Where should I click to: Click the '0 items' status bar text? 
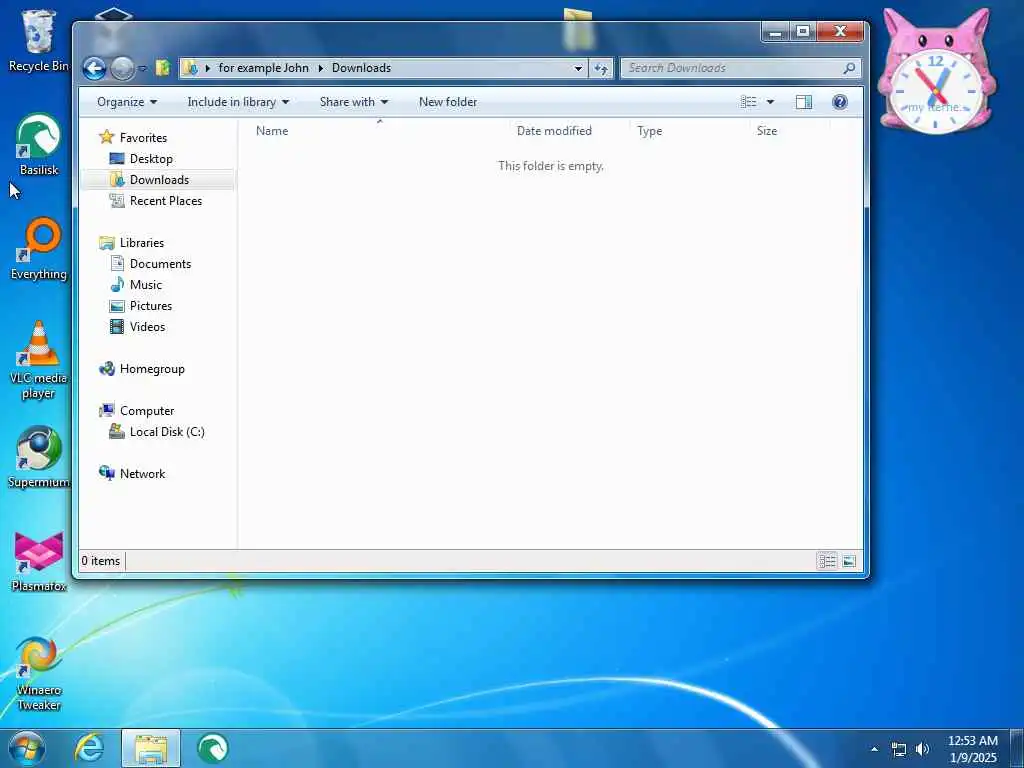tap(101, 561)
